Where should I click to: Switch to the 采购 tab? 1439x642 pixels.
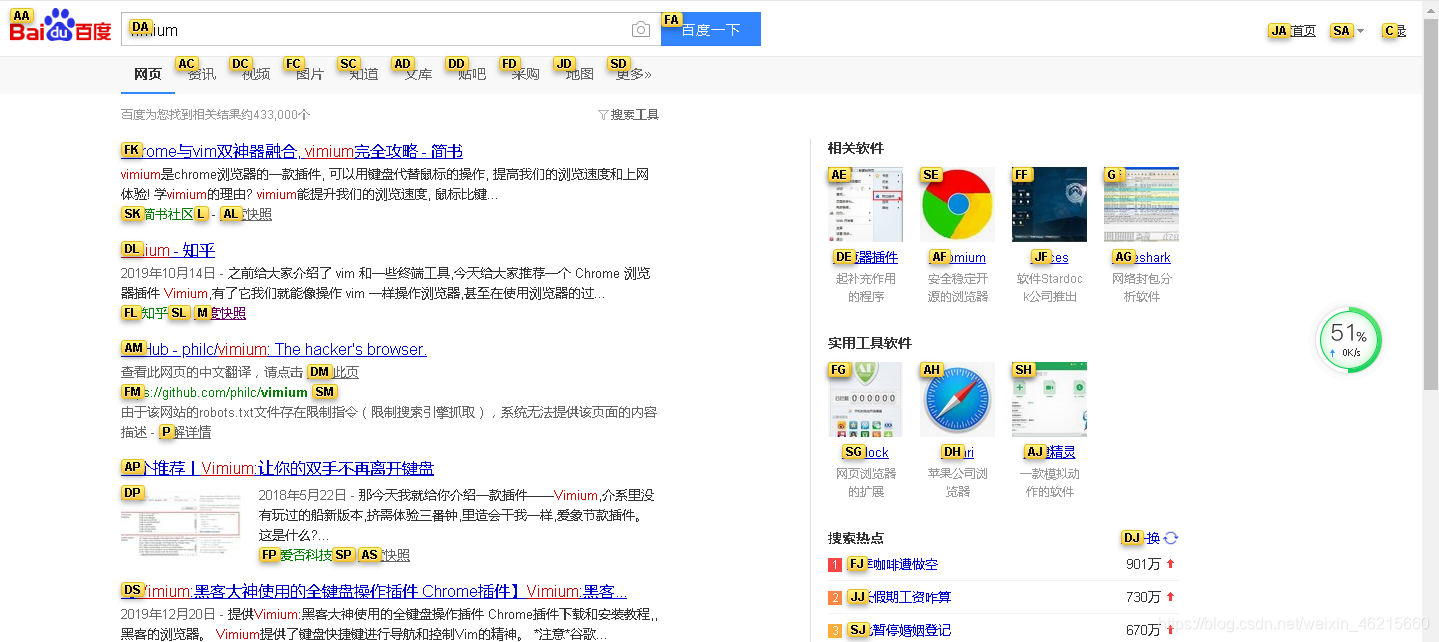click(525, 74)
